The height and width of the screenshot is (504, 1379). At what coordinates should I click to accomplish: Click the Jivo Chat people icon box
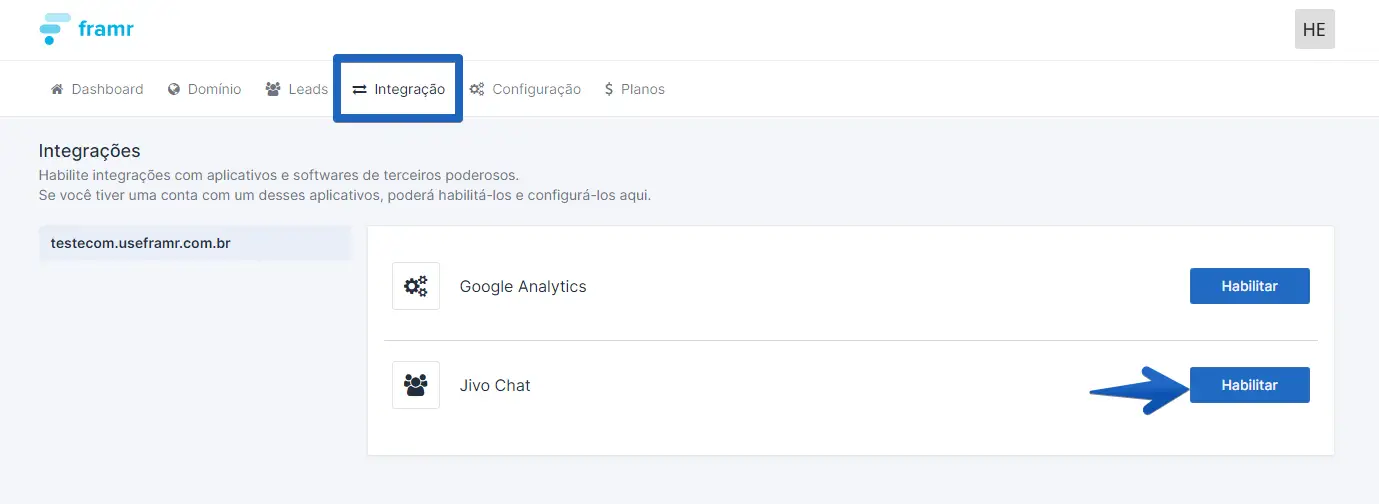click(x=416, y=385)
